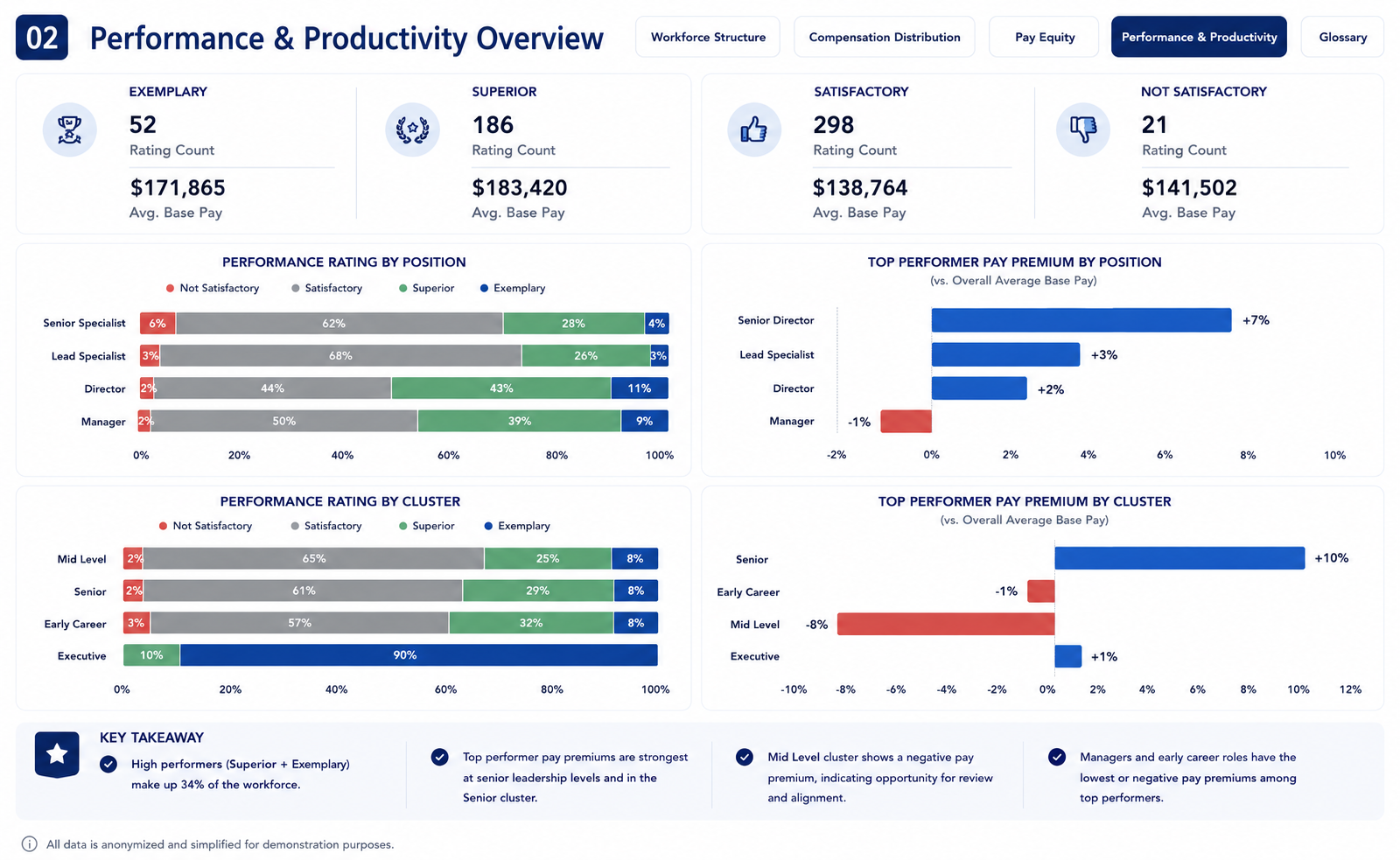Open the Glossary tab

tap(1342, 37)
